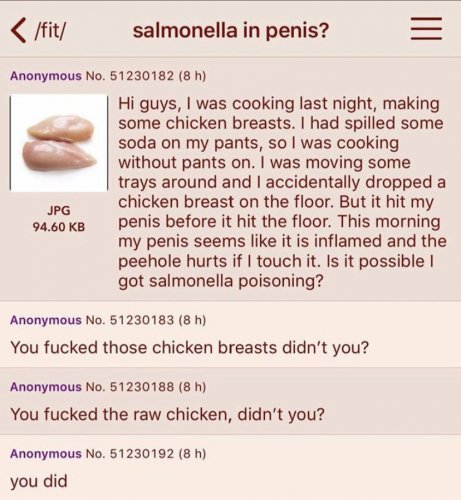Tap Anonymous name on post 51230192
Image resolution: width=461 pixels, height=500 pixels.
coord(46,454)
